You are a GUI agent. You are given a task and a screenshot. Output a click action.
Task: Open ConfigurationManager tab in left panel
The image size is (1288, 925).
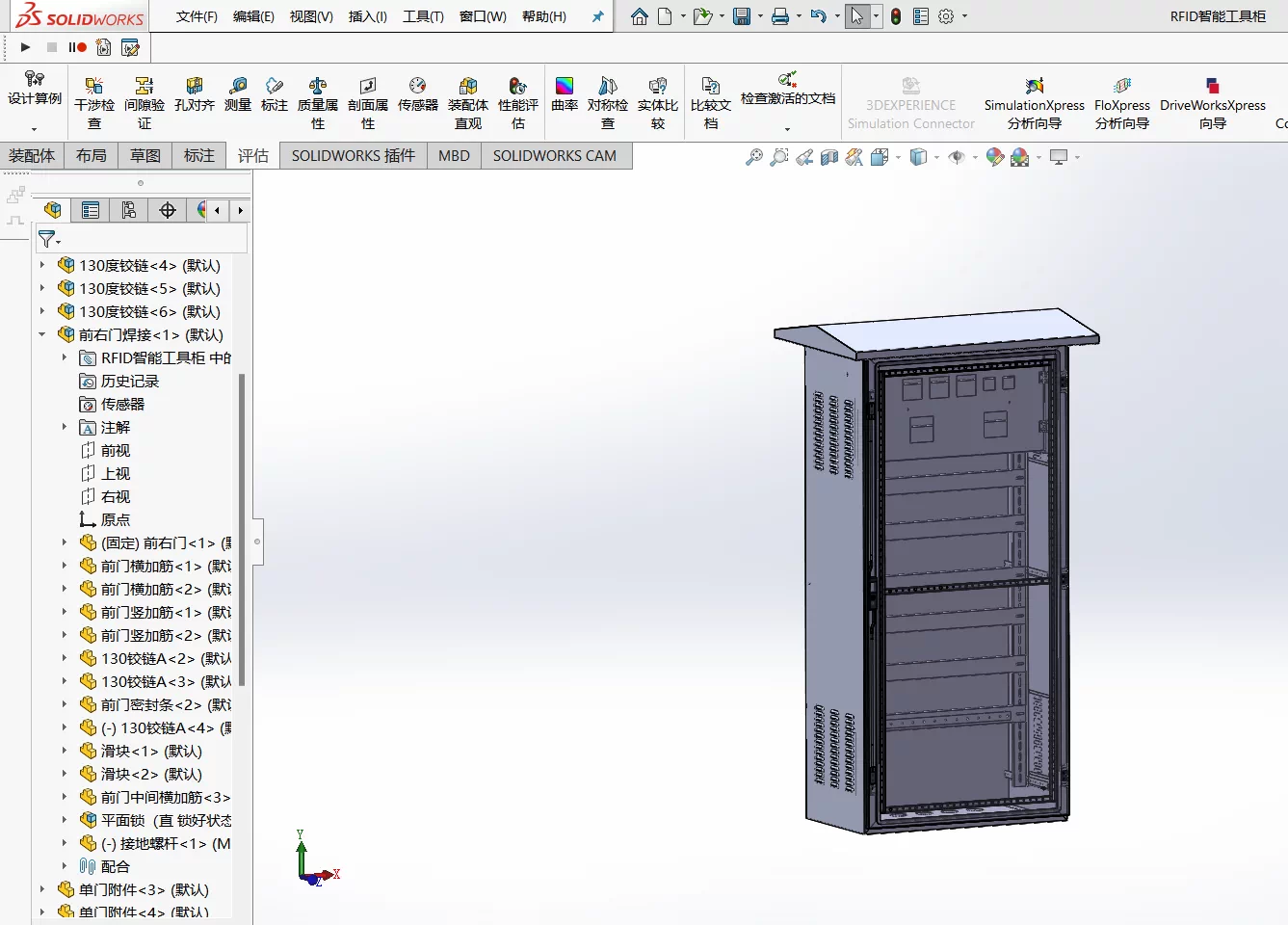pyautogui.click(x=129, y=210)
